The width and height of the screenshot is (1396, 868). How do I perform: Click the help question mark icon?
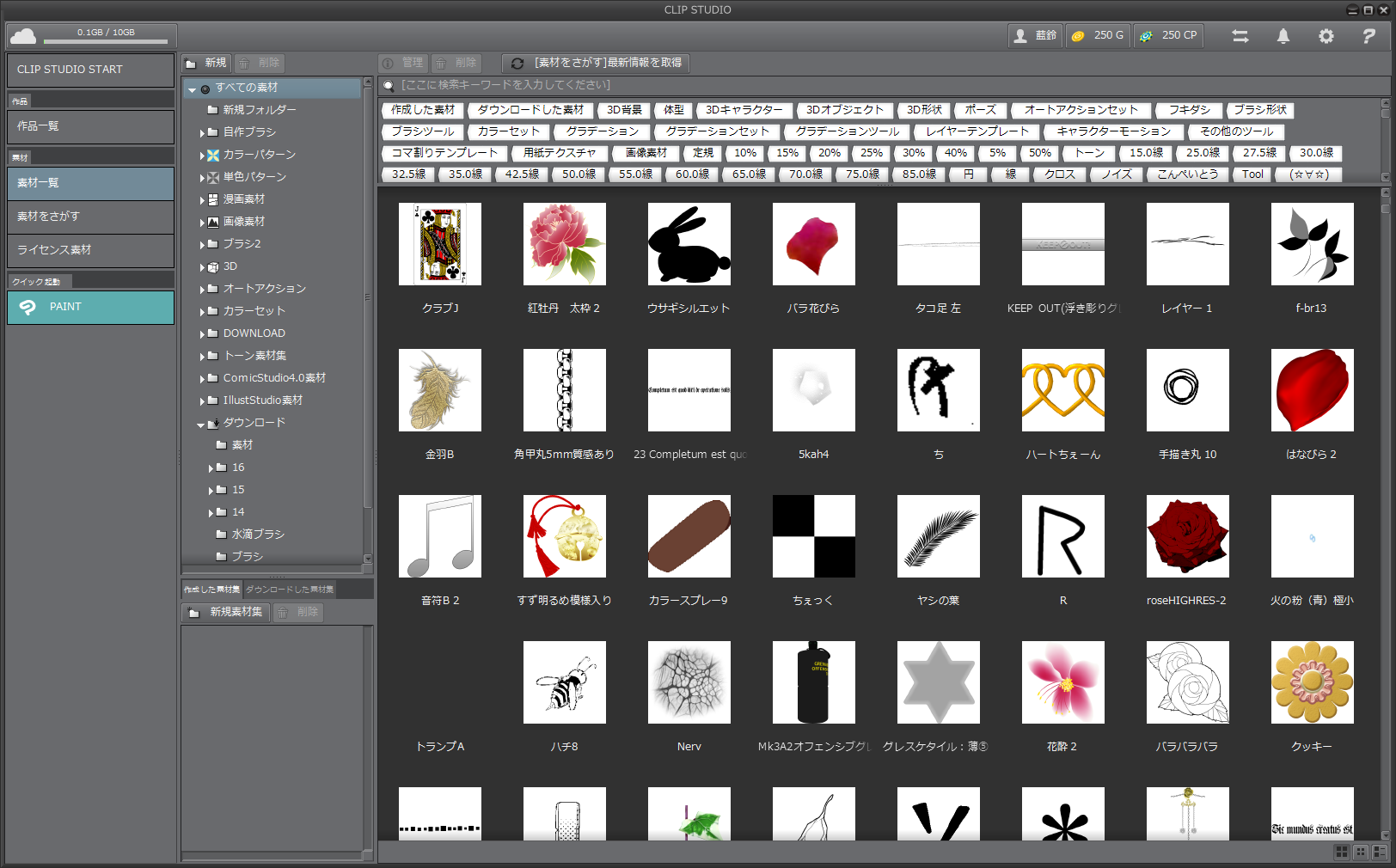coord(1368,36)
